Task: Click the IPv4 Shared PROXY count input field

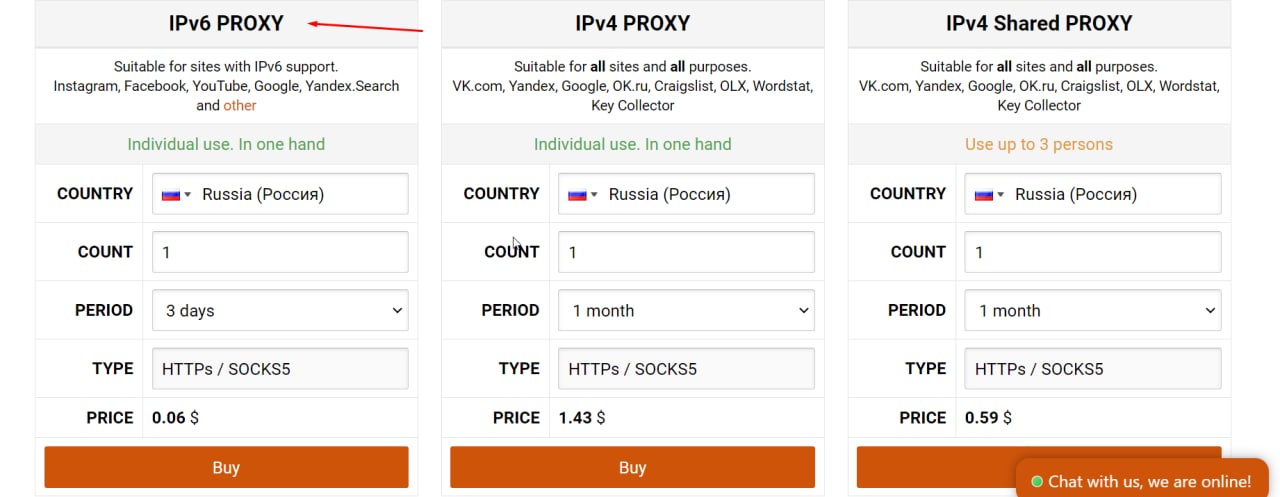Action: coord(1093,252)
